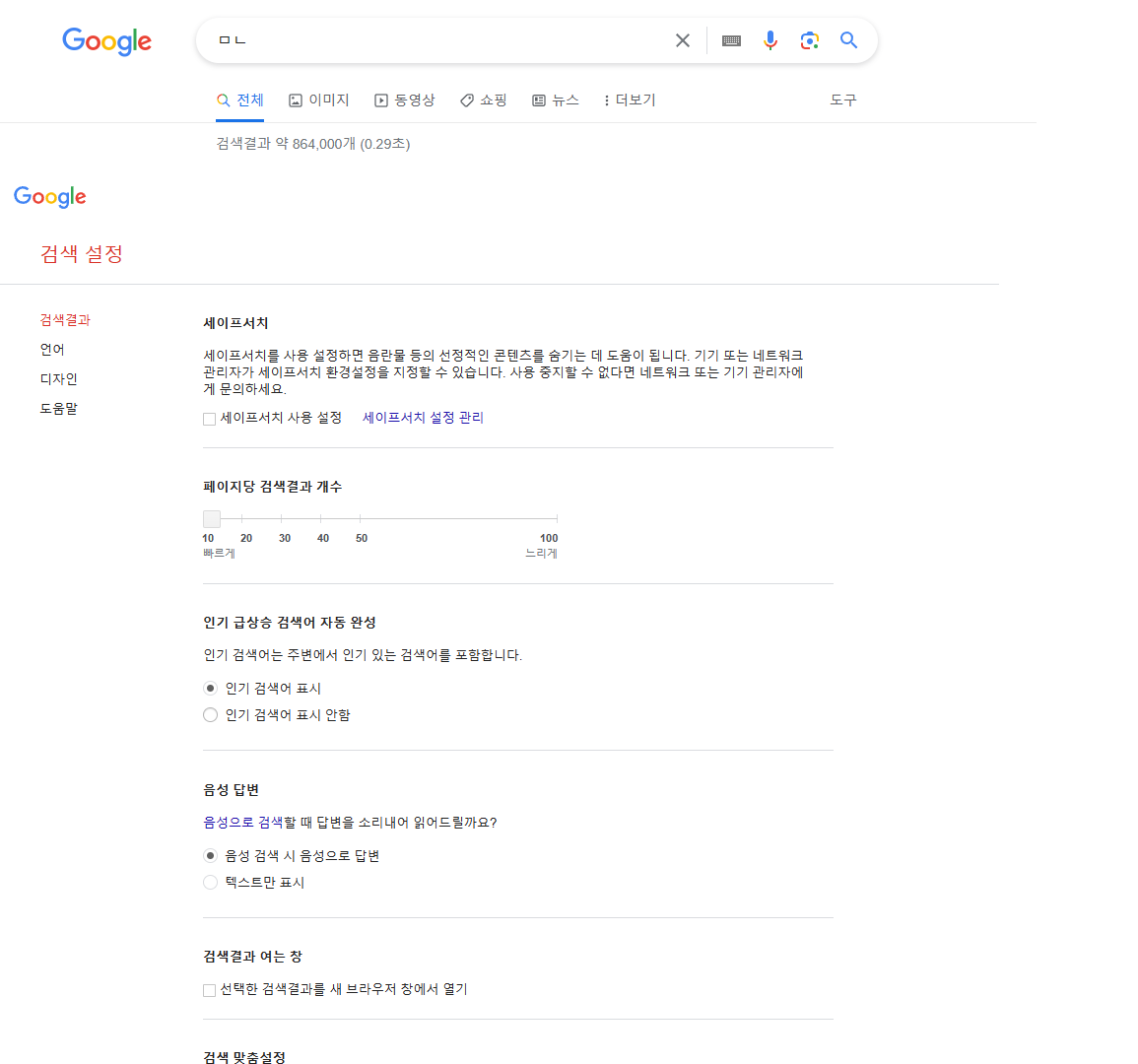This screenshot has width=1138, height=1064.
Task: Open the on-screen keyboard icon
Action: [731, 40]
